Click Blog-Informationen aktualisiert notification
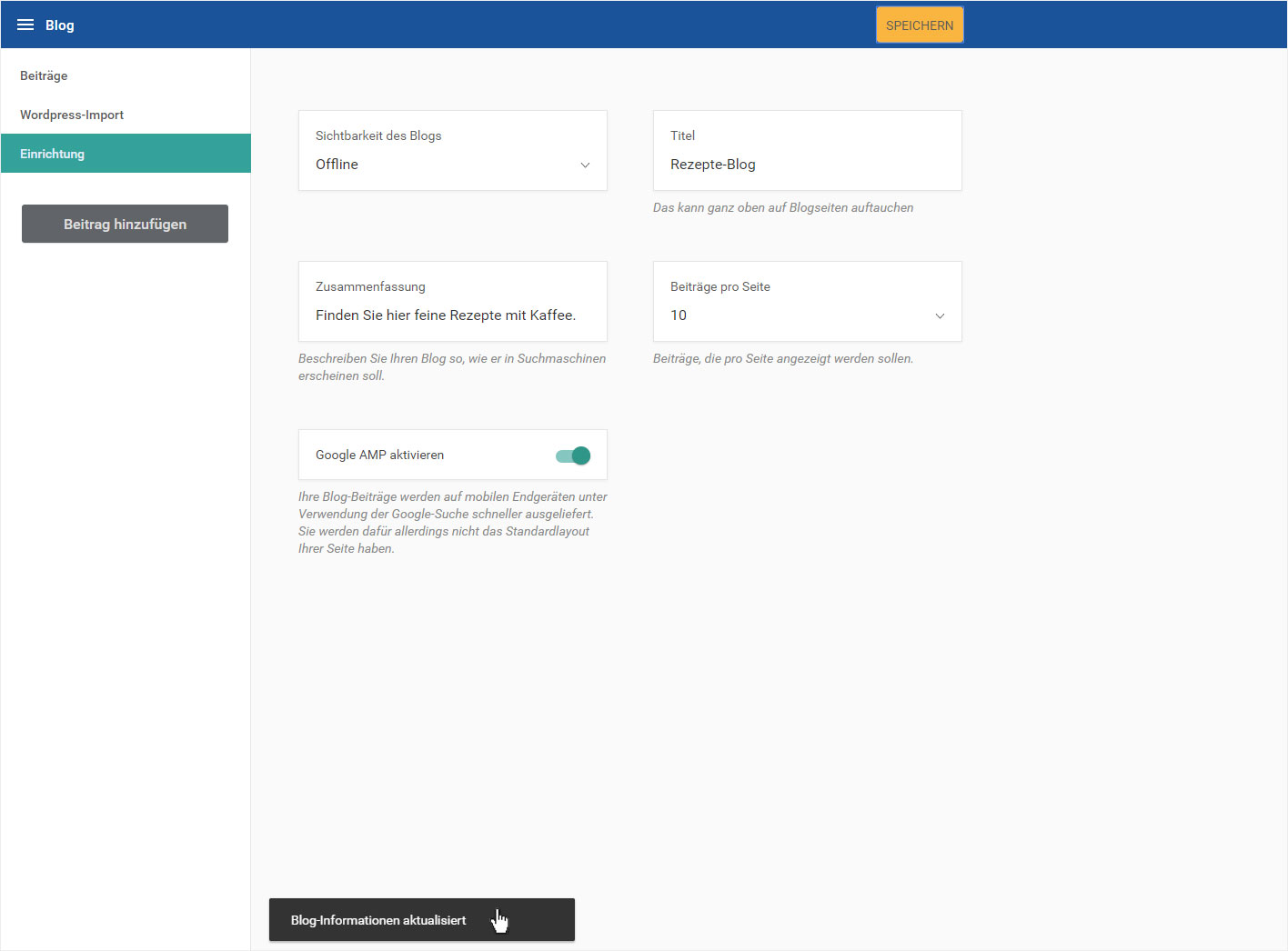The height and width of the screenshot is (951, 1288). coord(422,920)
